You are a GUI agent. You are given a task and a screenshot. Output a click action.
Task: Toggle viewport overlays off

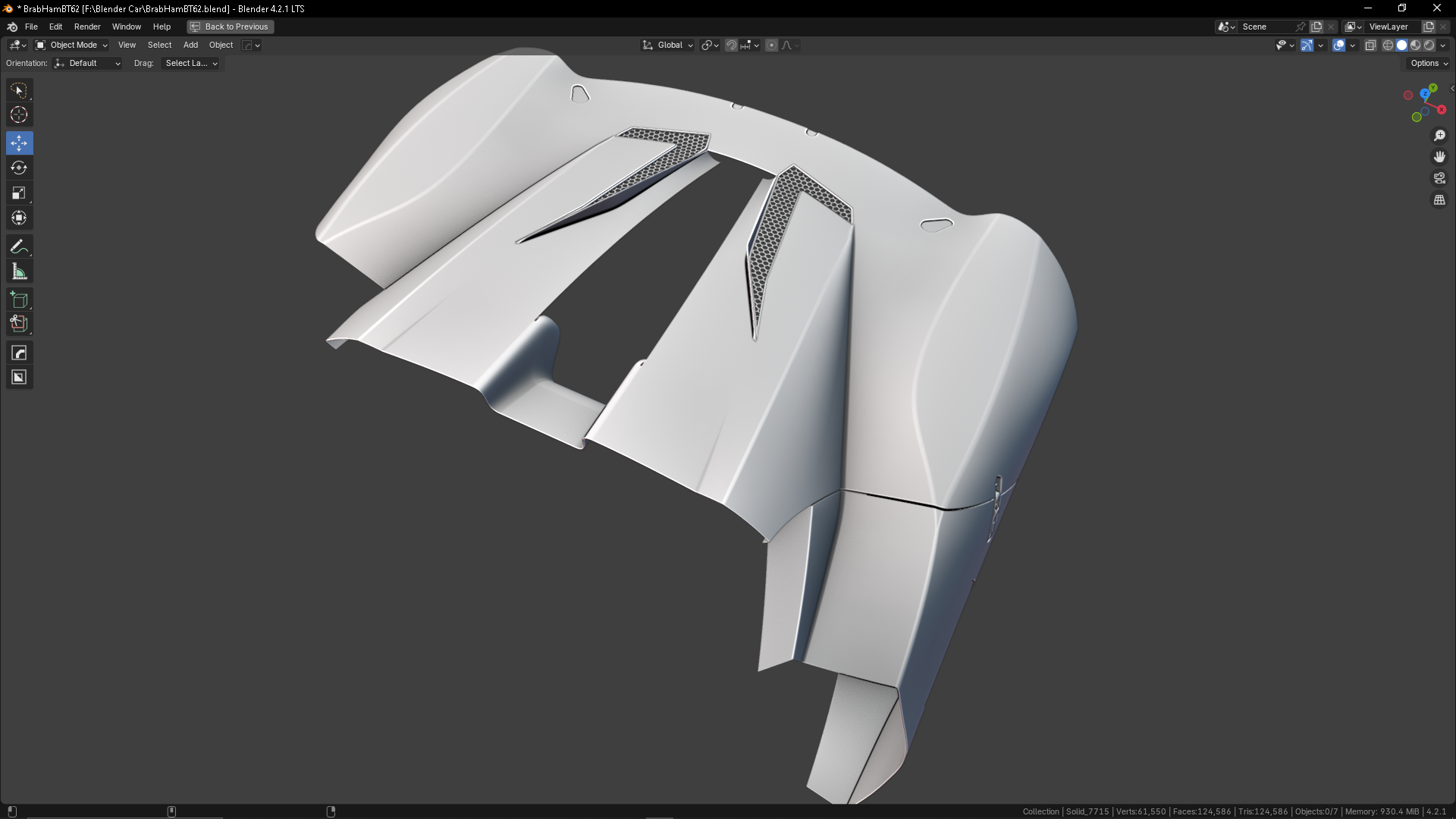pos(1338,45)
